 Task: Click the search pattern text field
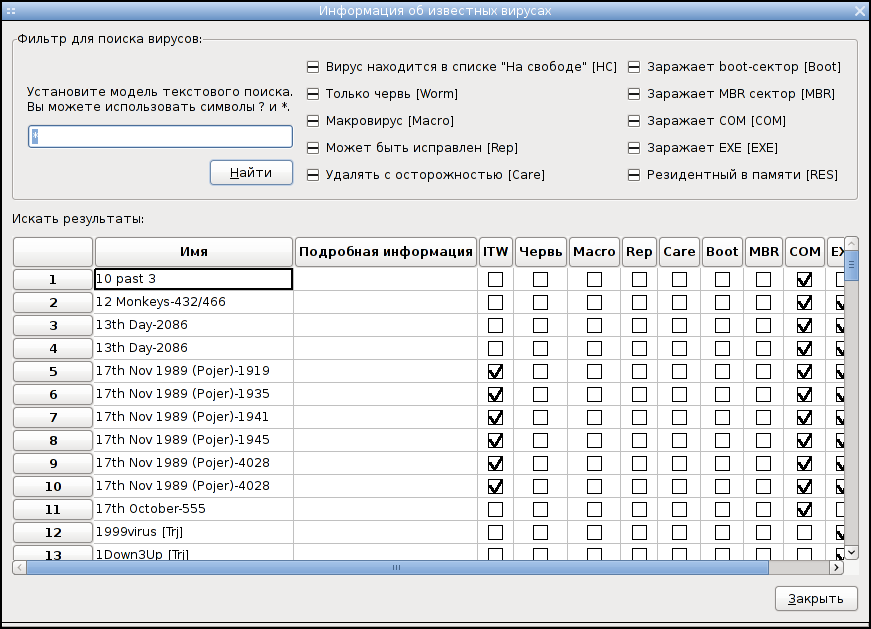coord(161,137)
